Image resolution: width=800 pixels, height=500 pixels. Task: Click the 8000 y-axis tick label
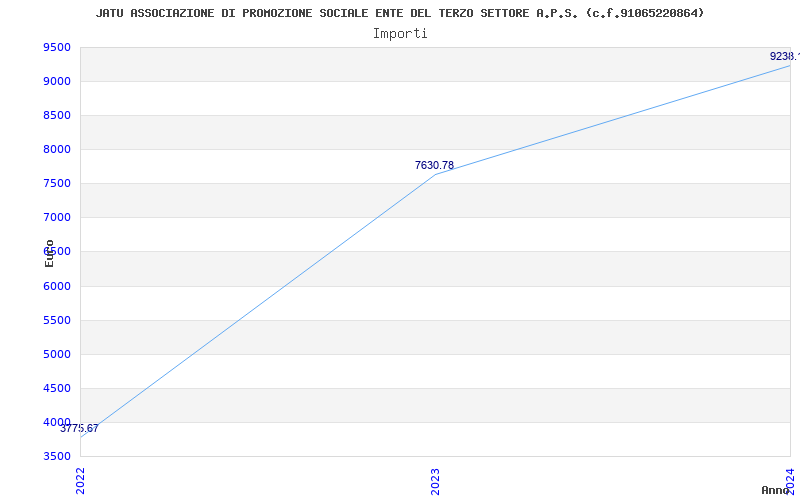[57, 149]
